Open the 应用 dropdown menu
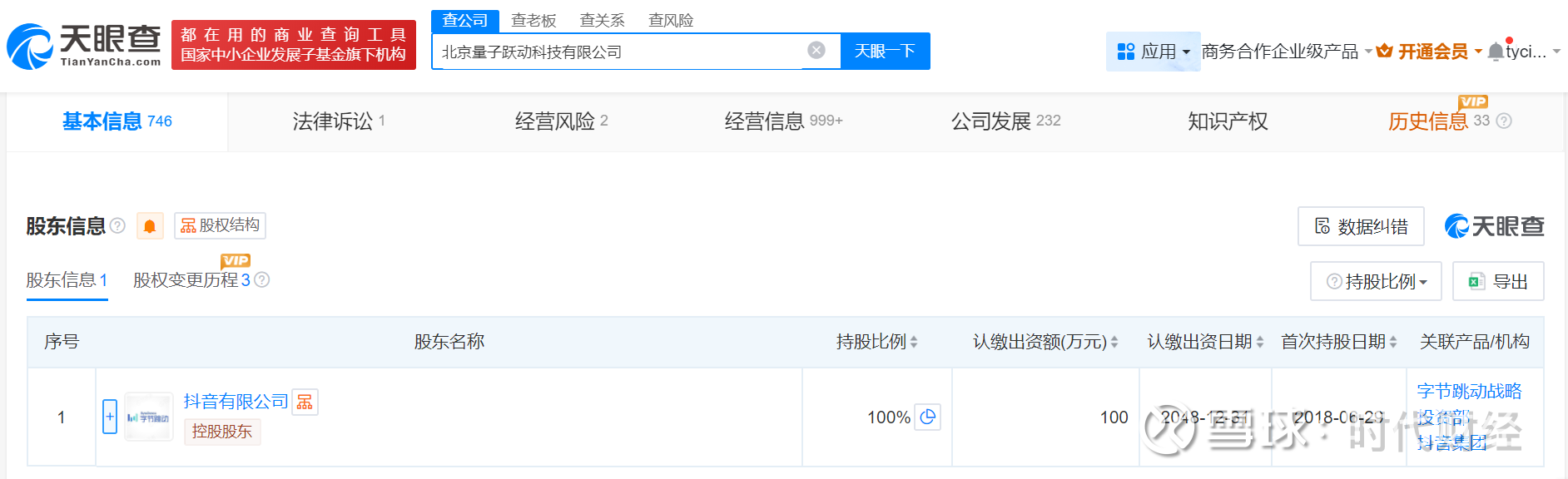Screen dimensions: 1568x479 [1153, 52]
